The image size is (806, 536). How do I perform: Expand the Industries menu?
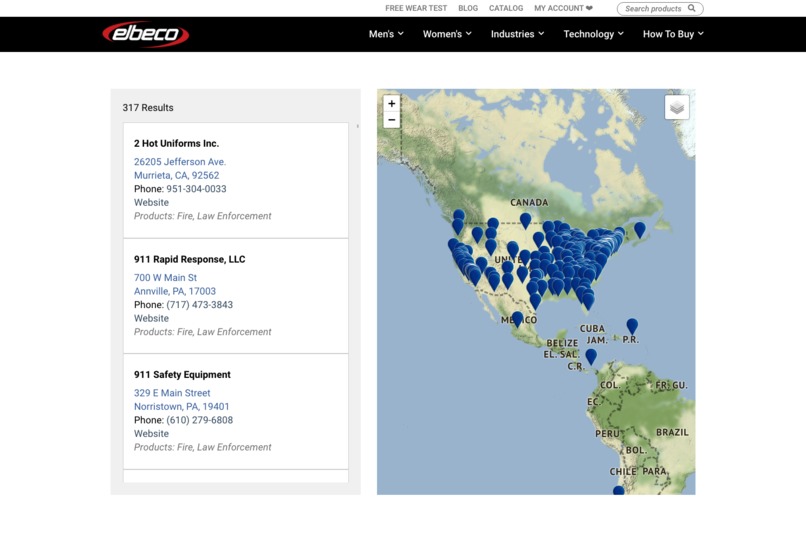click(x=517, y=34)
